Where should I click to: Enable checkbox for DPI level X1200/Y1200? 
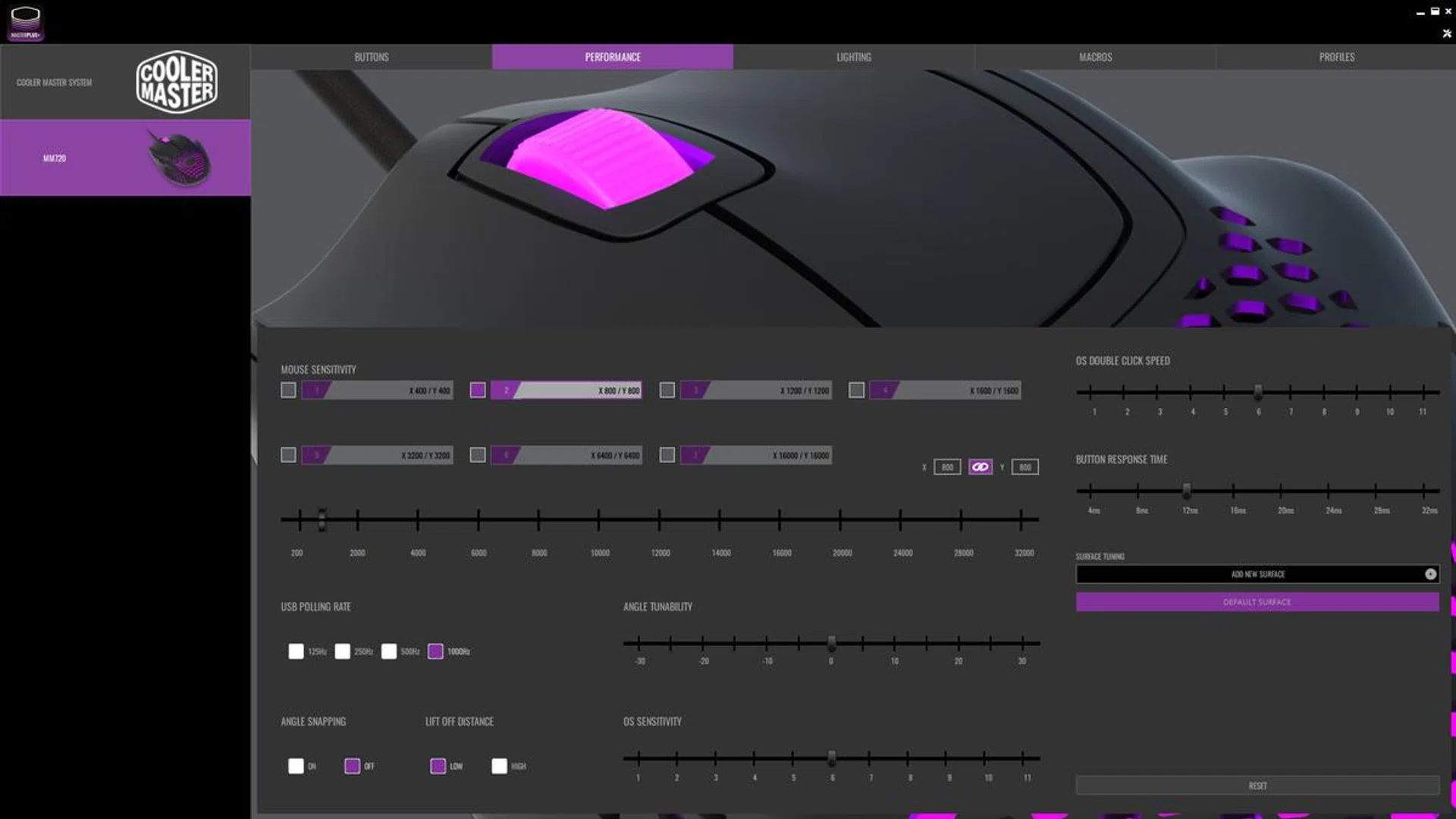[667, 391]
